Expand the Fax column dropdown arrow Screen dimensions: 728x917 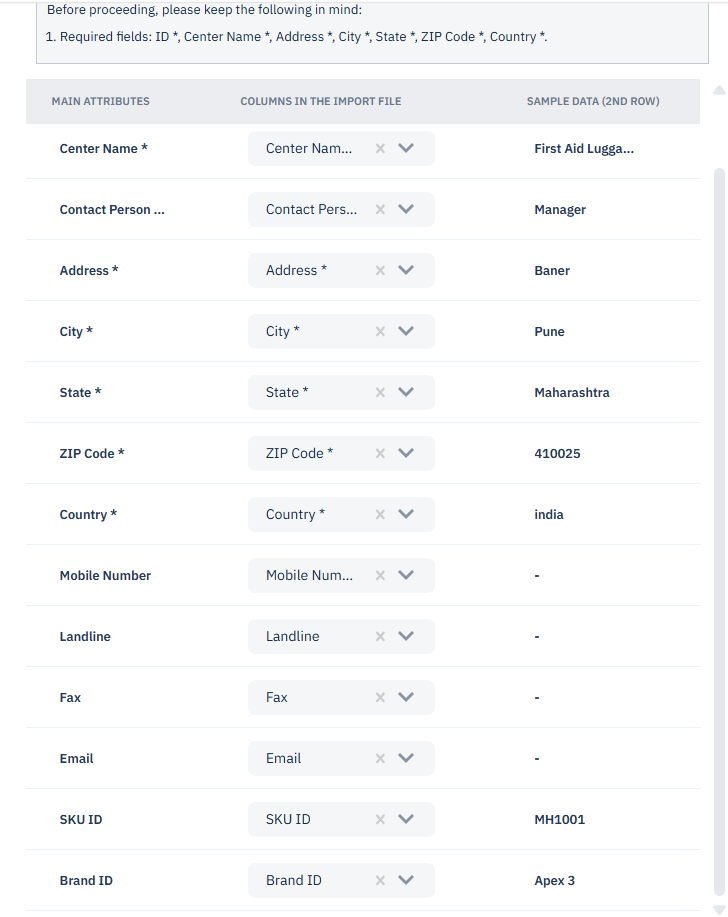pyautogui.click(x=406, y=698)
